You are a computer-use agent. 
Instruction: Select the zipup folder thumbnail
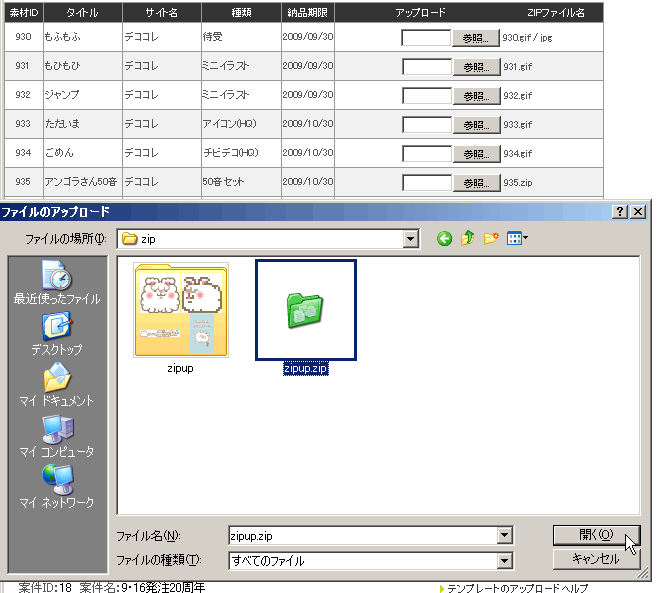[x=181, y=311]
